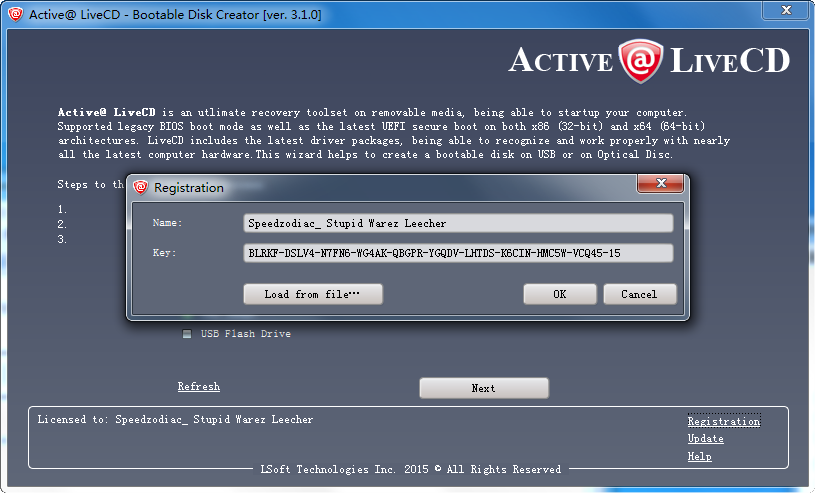Open the Update link

pyautogui.click(x=705, y=439)
